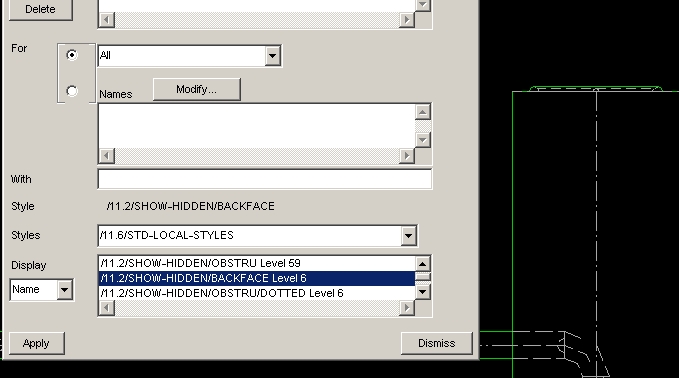Select /11.2/SHOW-HIDDEN/OBSTRU Level 59 entry
679x378 pixels.
tap(257, 263)
